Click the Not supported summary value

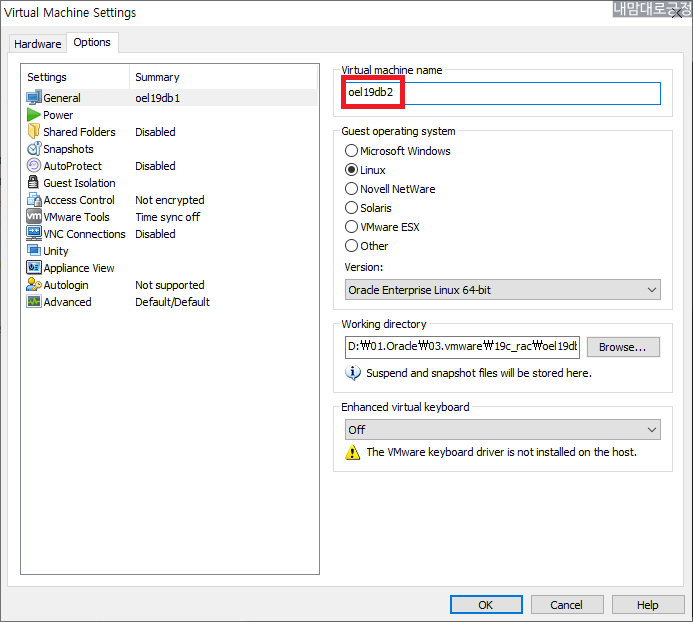tap(170, 285)
